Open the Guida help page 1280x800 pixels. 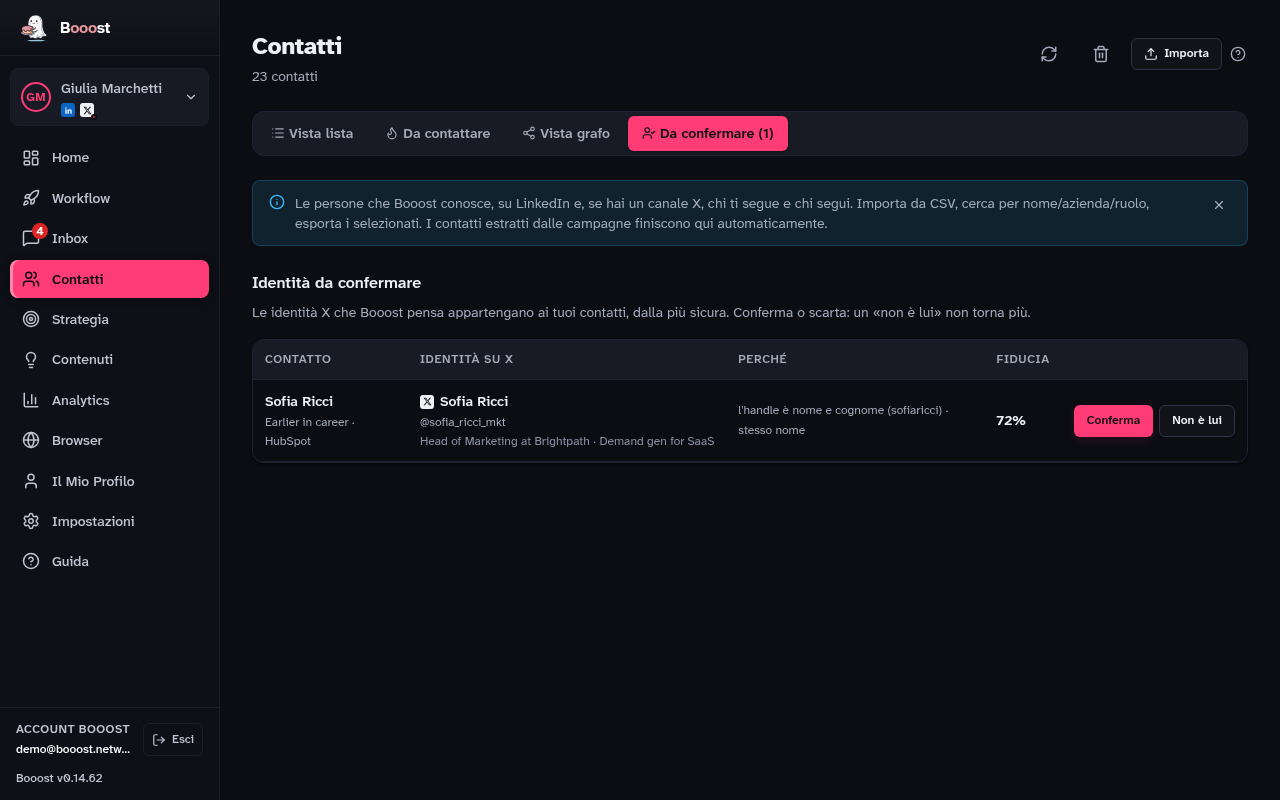click(110, 562)
